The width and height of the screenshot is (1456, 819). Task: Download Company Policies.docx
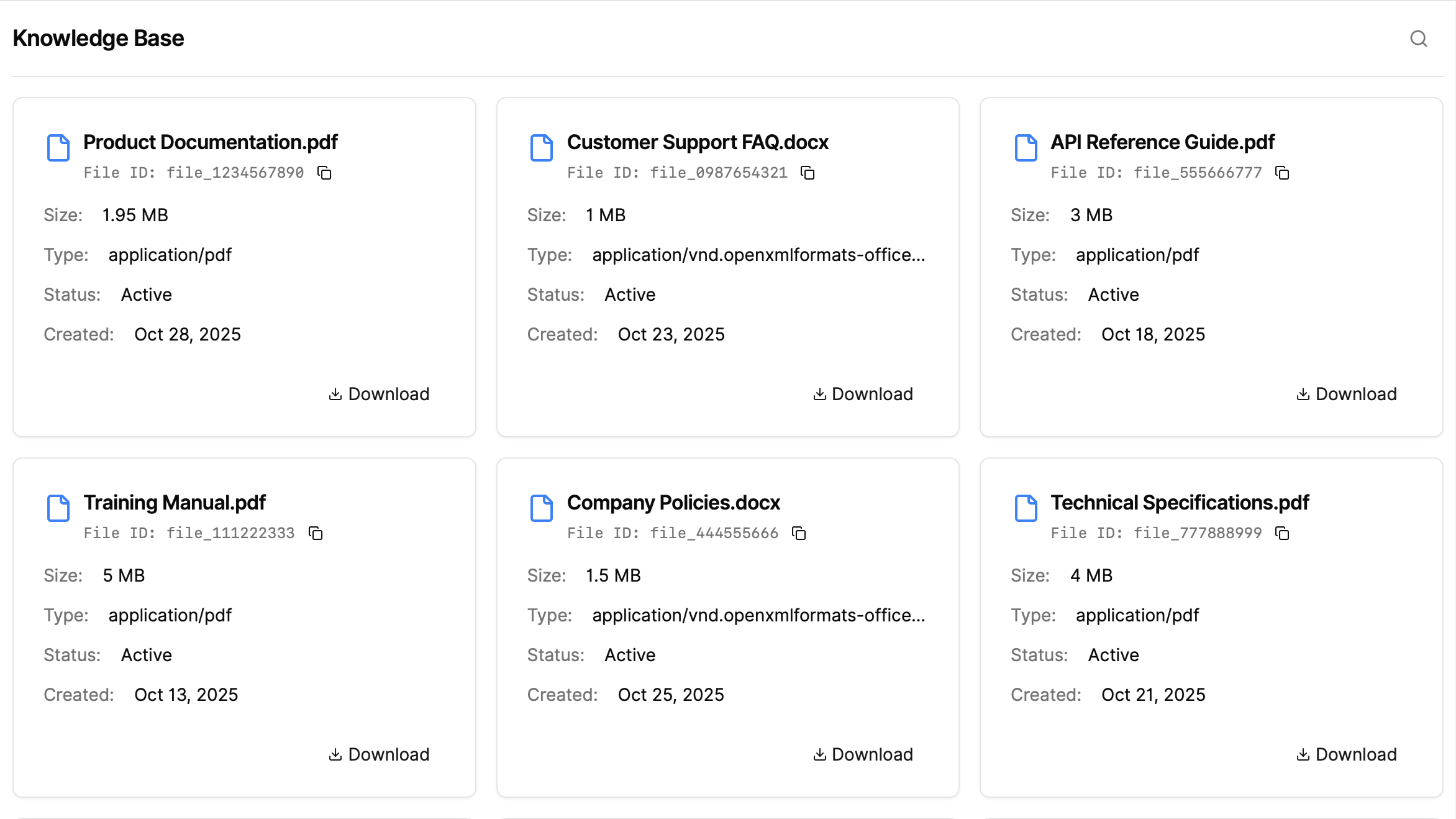pyautogui.click(x=863, y=754)
